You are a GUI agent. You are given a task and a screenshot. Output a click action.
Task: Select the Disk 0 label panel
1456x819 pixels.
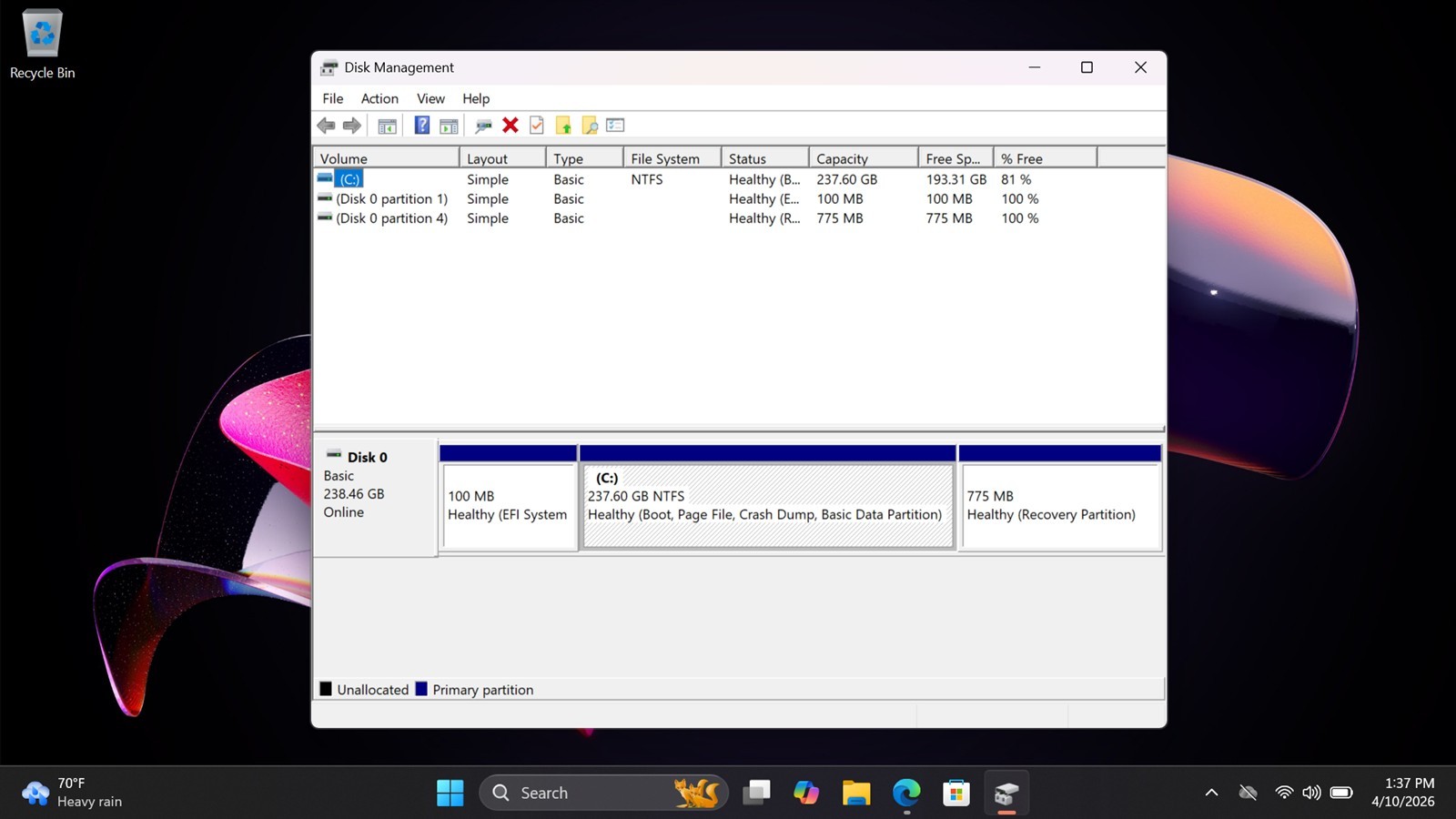click(x=375, y=499)
